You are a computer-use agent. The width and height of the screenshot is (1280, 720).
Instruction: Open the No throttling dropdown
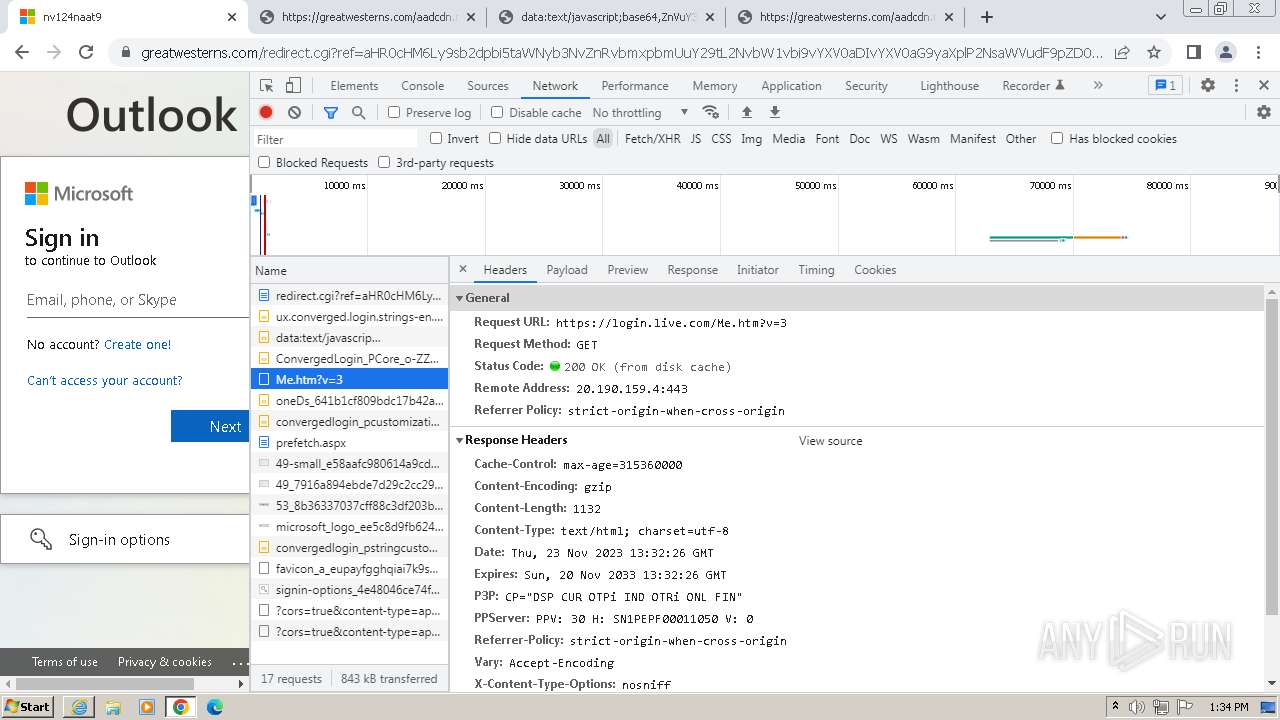click(x=640, y=113)
